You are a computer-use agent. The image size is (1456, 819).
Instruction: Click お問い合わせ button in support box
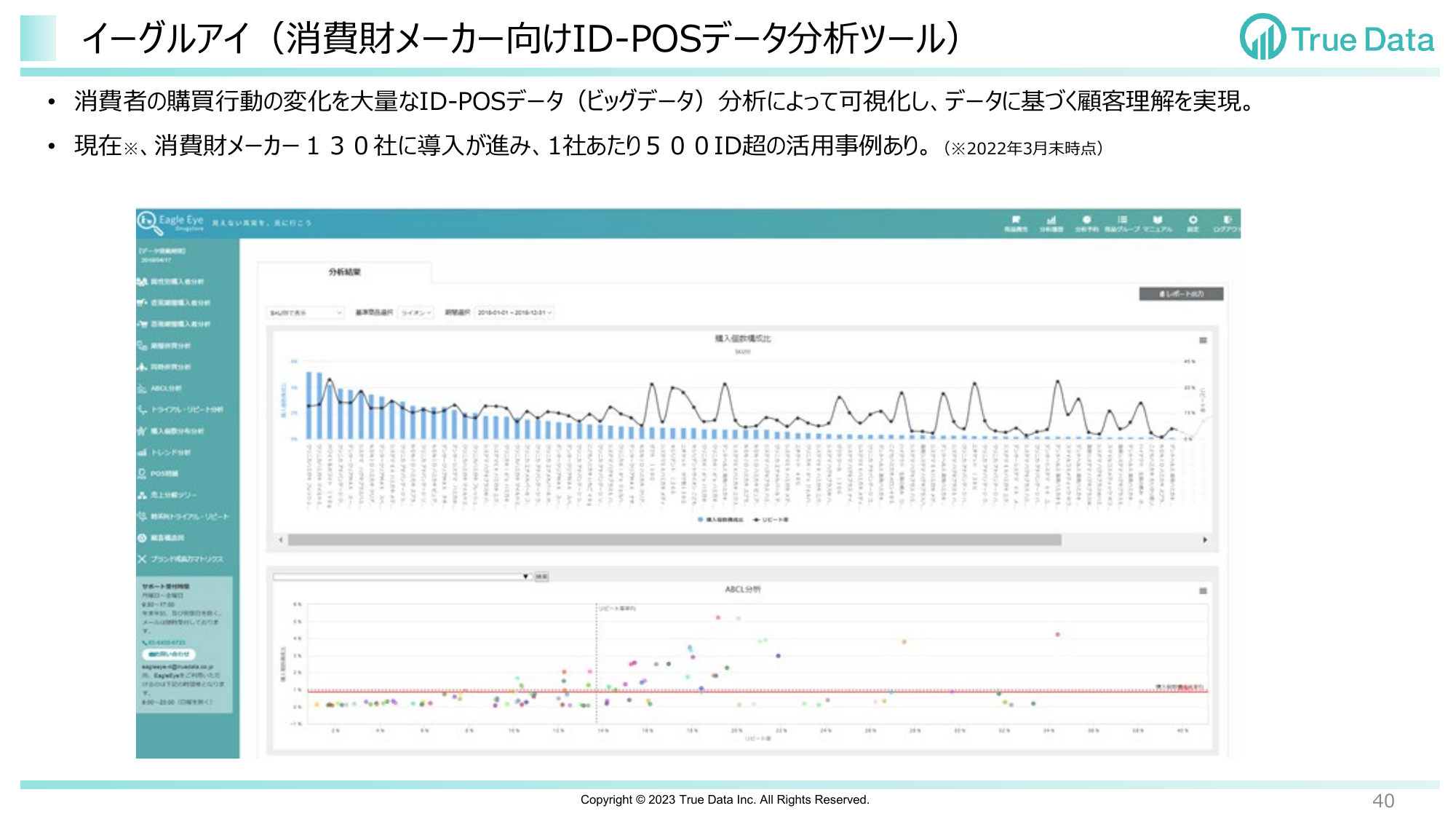168,654
